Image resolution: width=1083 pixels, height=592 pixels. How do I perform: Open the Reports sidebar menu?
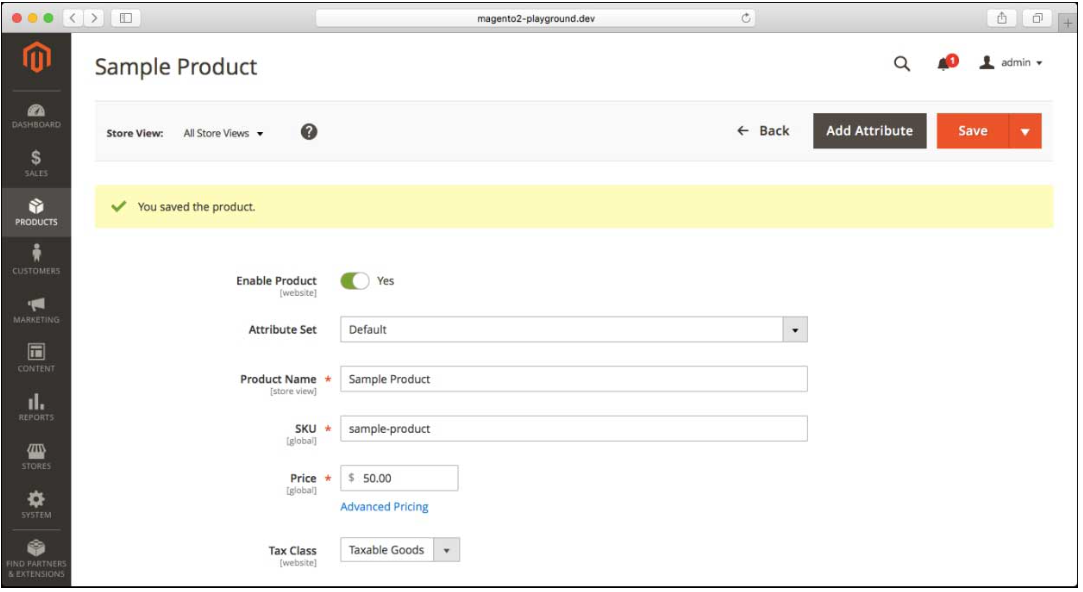point(36,406)
